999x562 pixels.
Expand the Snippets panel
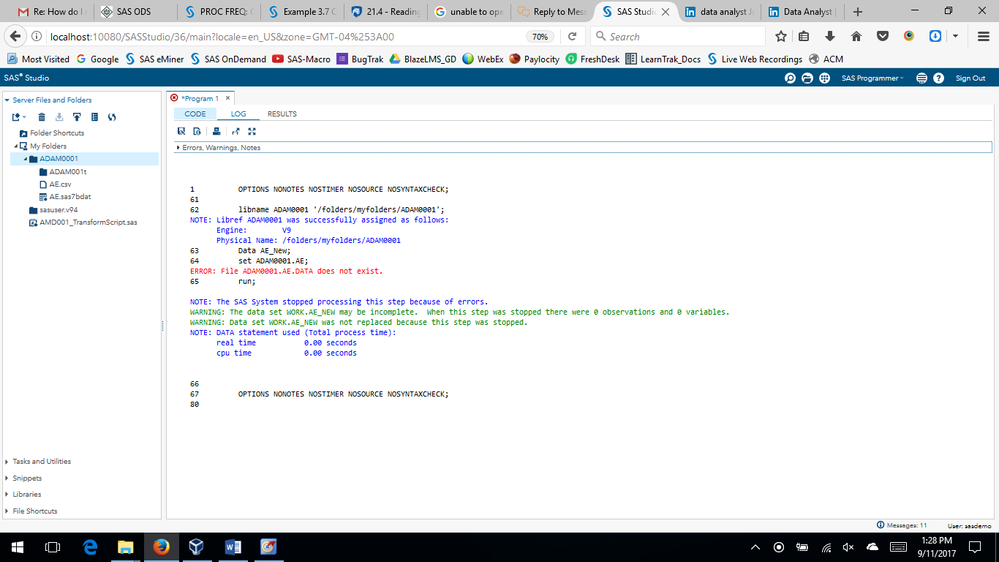click(x=7, y=478)
